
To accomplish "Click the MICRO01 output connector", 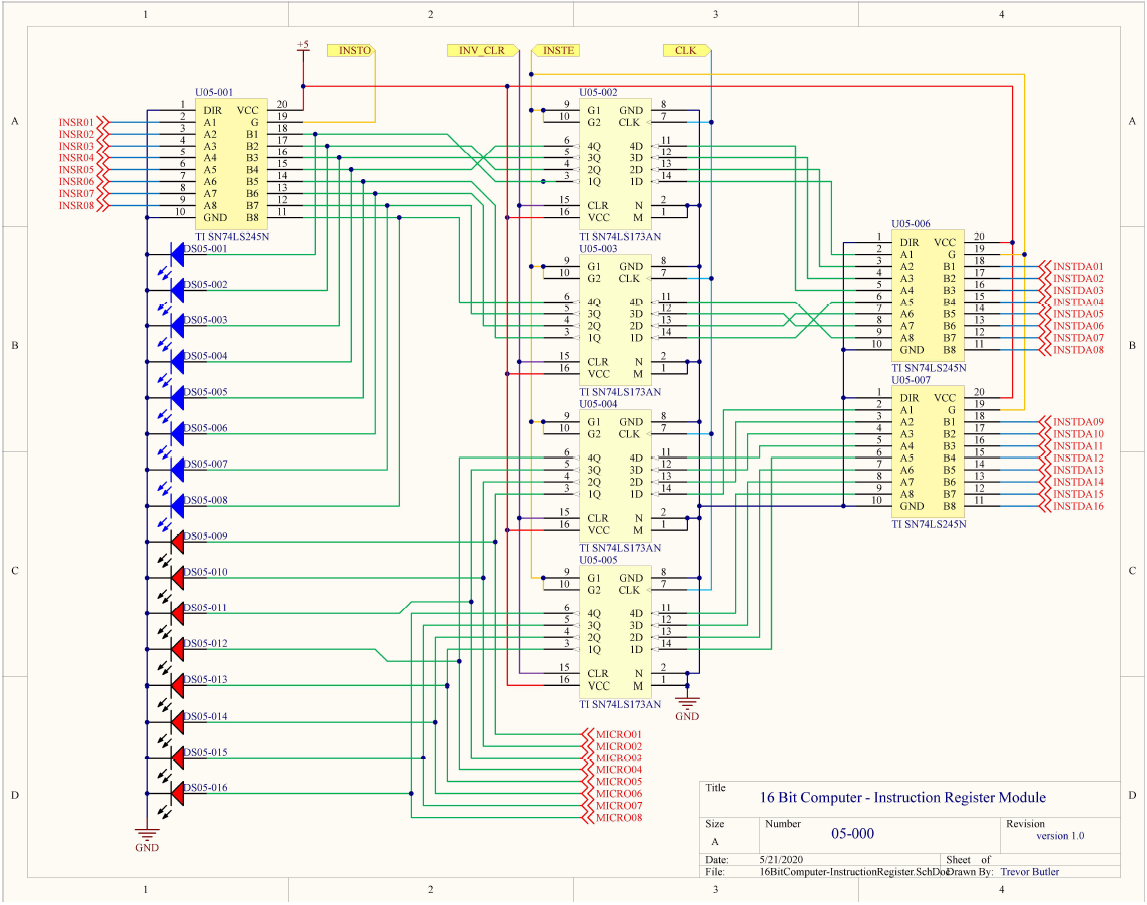I will click(x=616, y=734).
